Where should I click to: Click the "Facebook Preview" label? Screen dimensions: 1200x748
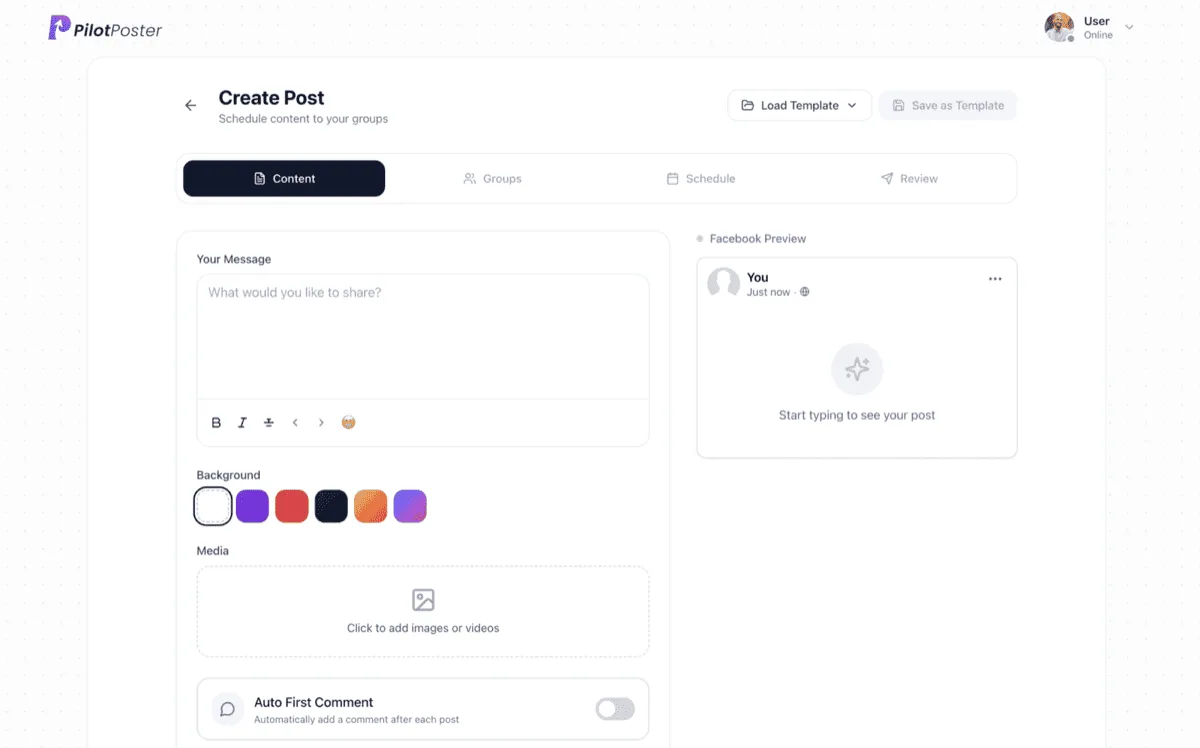tap(758, 239)
